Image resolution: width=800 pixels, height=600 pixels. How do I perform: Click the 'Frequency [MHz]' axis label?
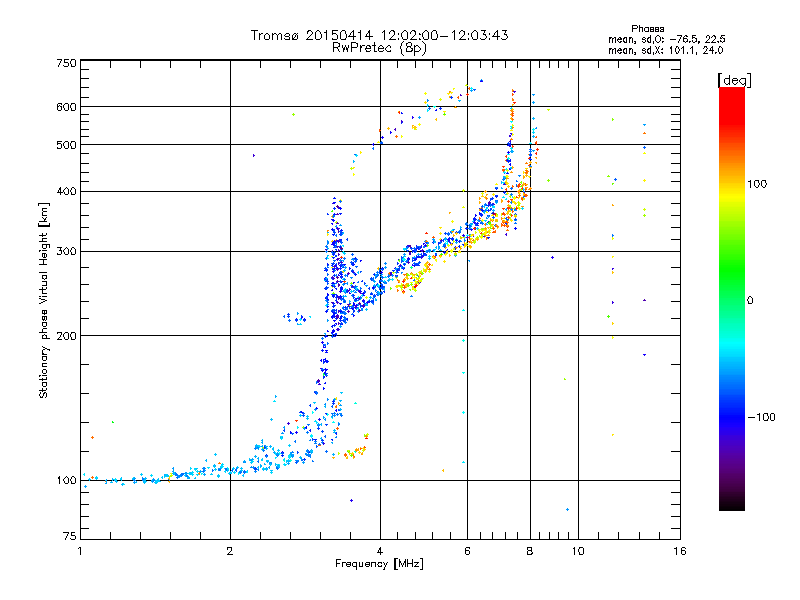(x=379, y=564)
